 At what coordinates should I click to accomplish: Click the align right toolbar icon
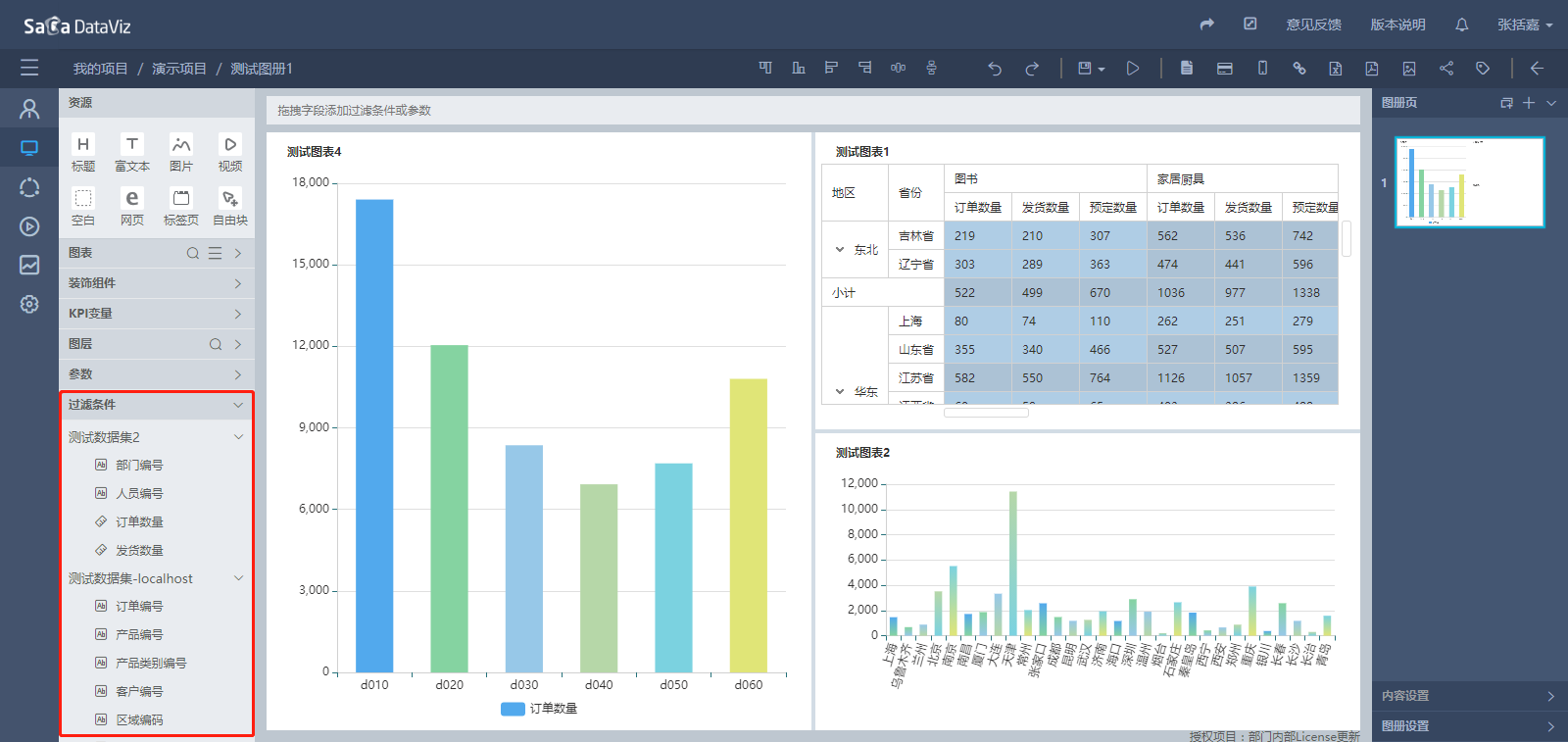pos(864,68)
